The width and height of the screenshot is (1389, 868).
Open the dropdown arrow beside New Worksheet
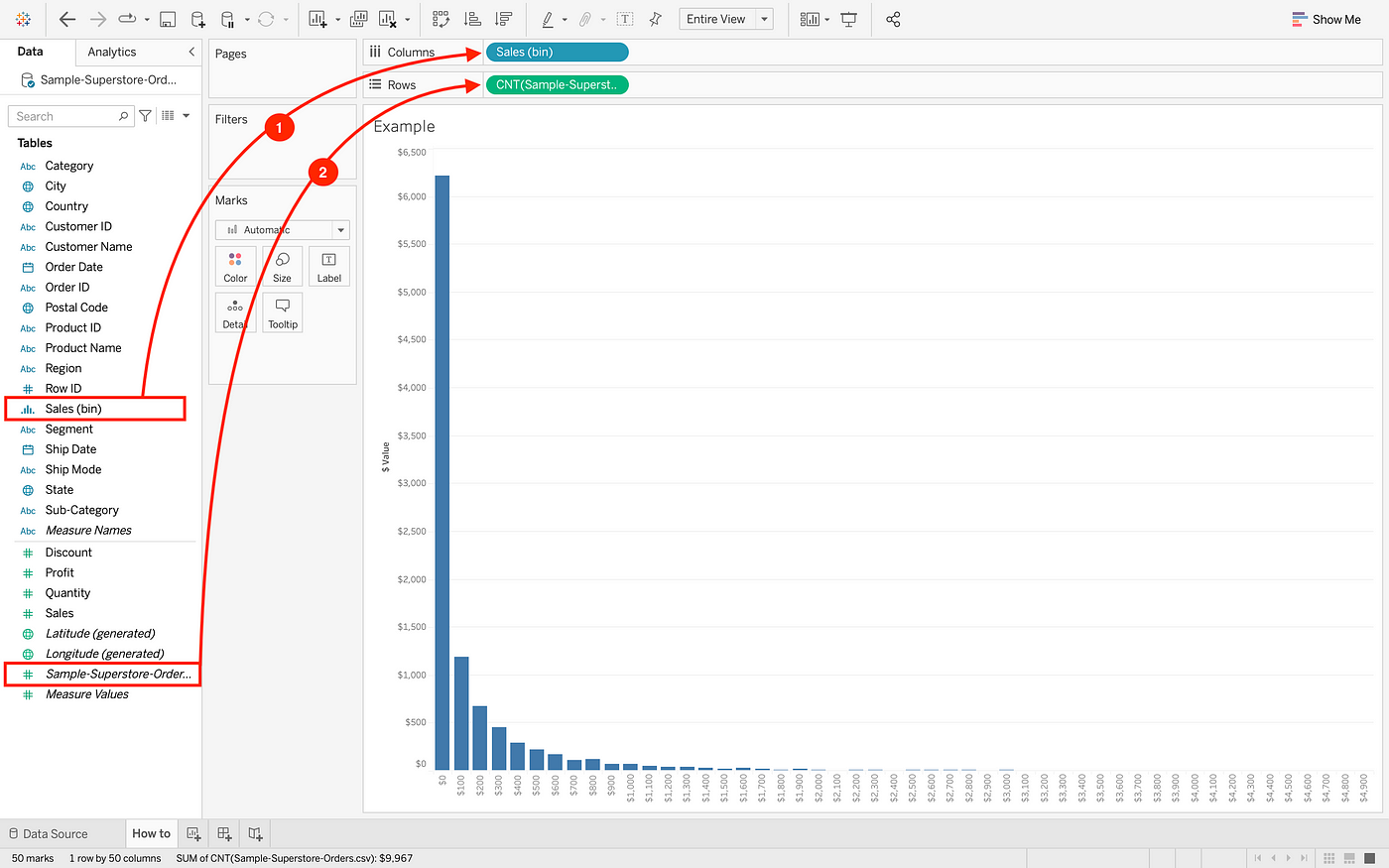pos(337,20)
